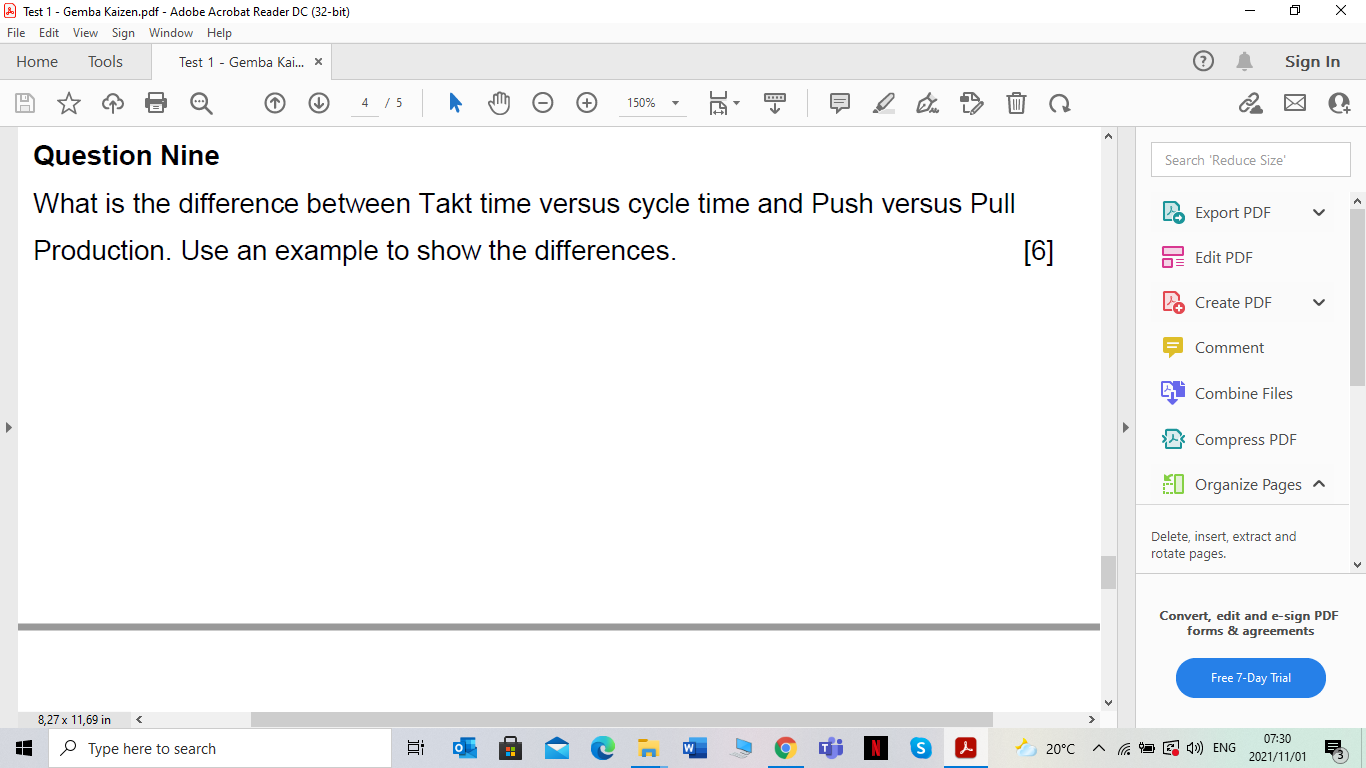Select the Hand tool

pyautogui.click(x=498, y=103)
